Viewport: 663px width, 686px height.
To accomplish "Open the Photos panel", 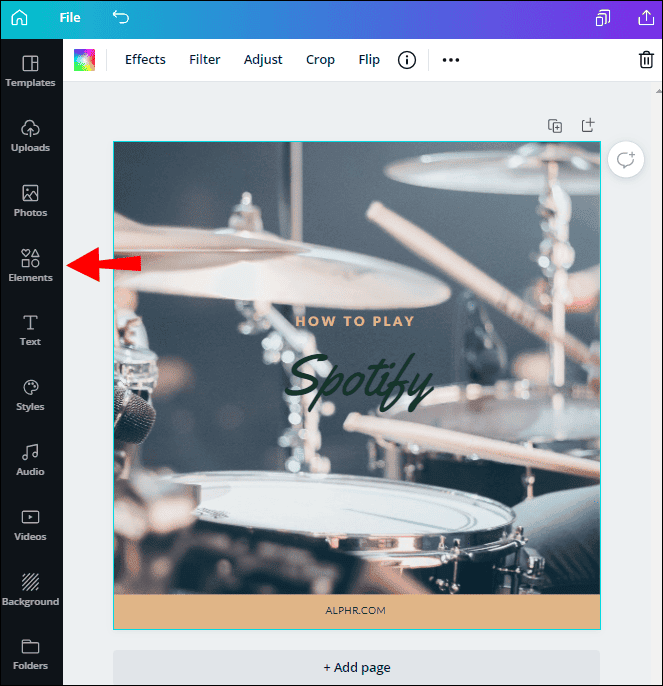I will click(x=30, y=201).
